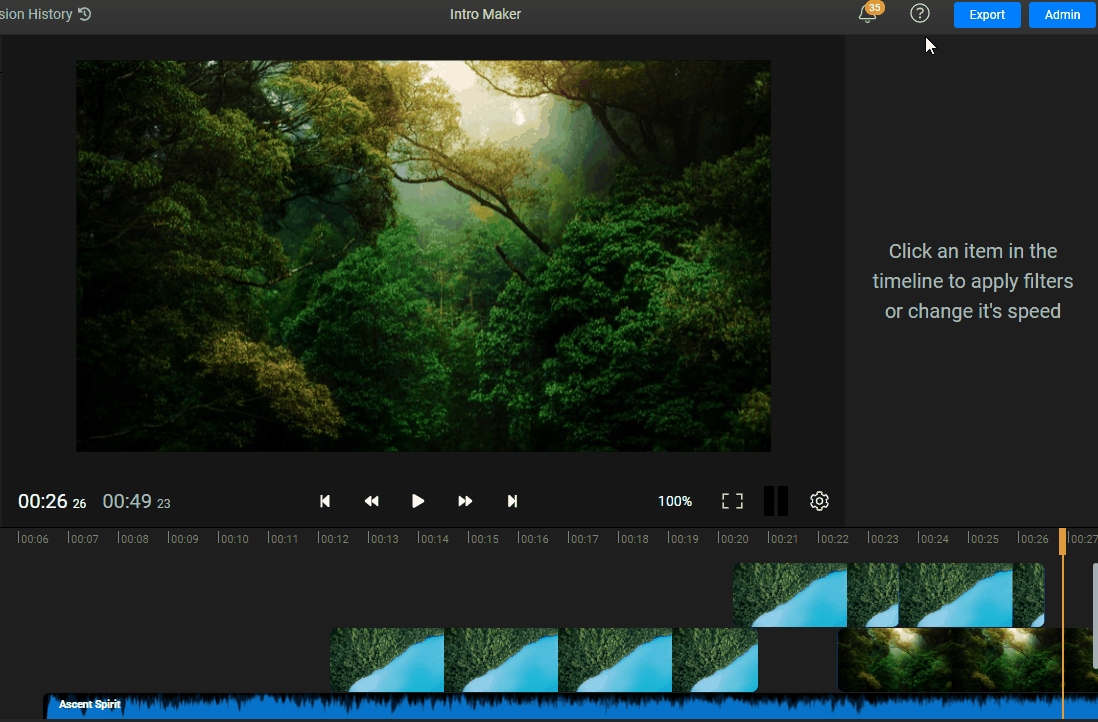The height and width of the screenshot is (722, 1098).
Task: Play the video preview
Action: click(418, 501)
